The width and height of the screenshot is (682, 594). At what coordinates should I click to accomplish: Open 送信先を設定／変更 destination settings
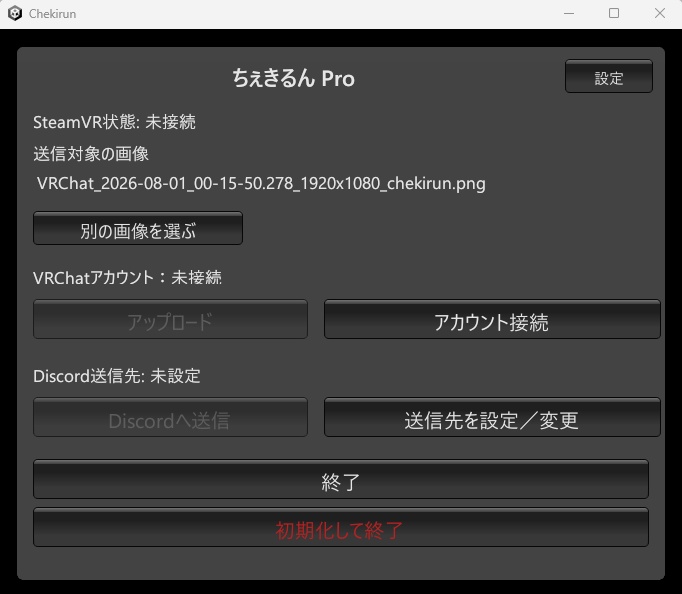tap(492, 417)
